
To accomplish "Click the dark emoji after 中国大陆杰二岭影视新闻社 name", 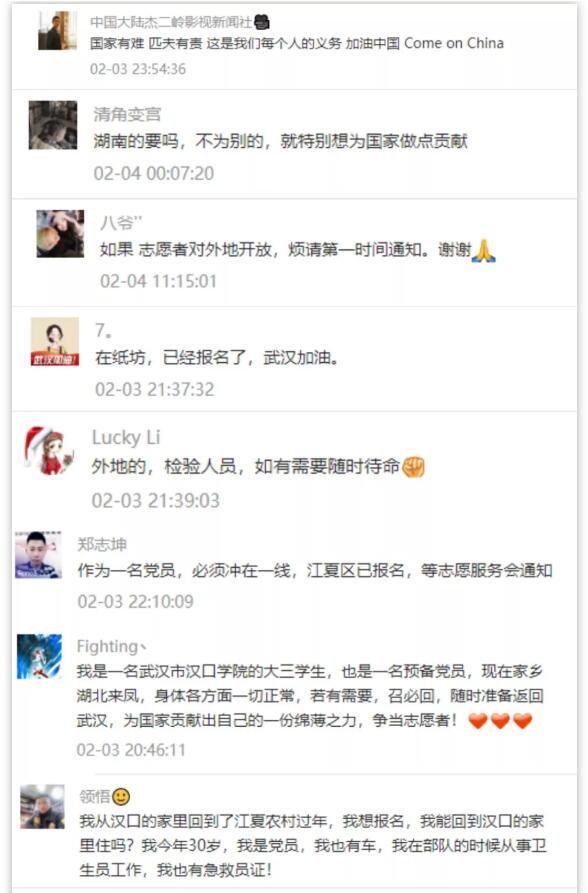I will coord(262,22).
